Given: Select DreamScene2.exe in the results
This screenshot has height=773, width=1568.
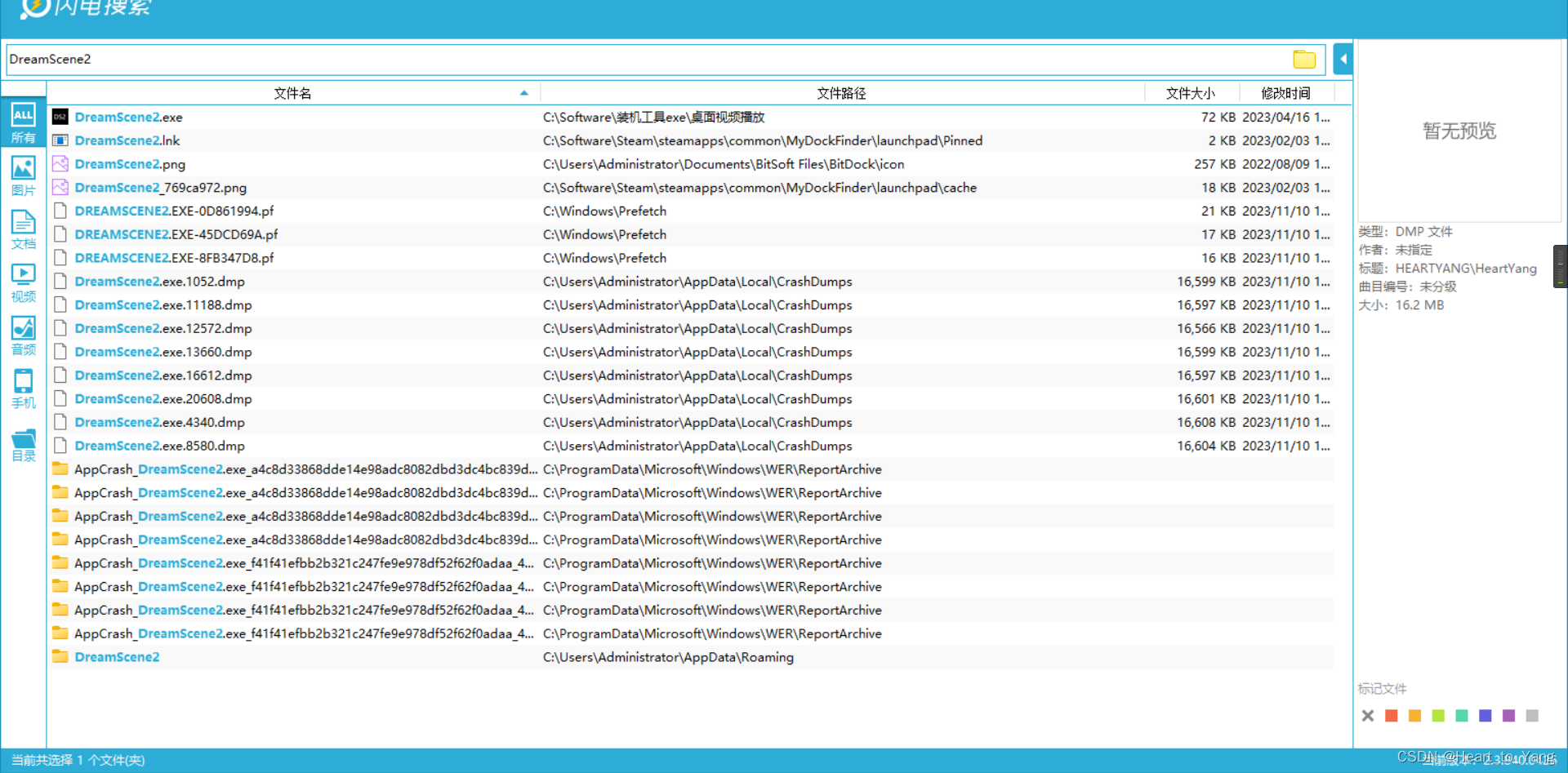Looking at the screenshot, I should 128,117.
